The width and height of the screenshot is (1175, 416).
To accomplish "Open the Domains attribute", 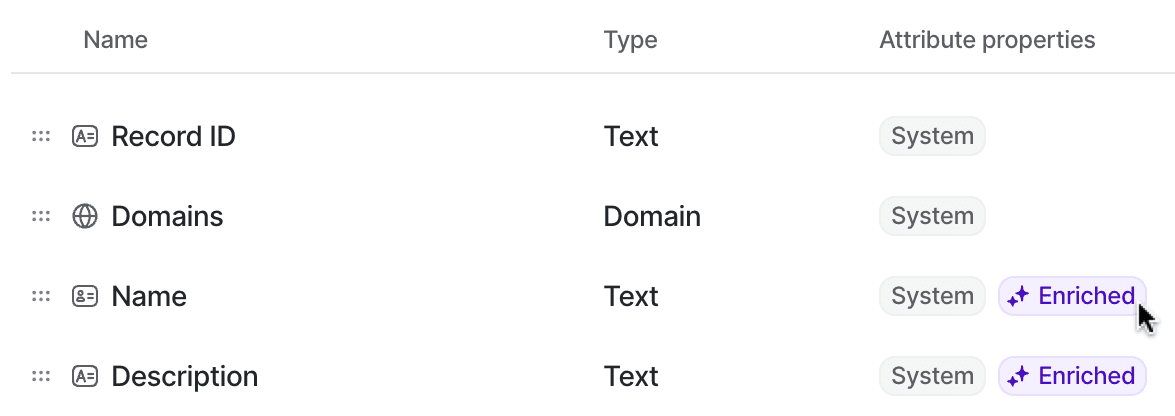I will point(167,217).
